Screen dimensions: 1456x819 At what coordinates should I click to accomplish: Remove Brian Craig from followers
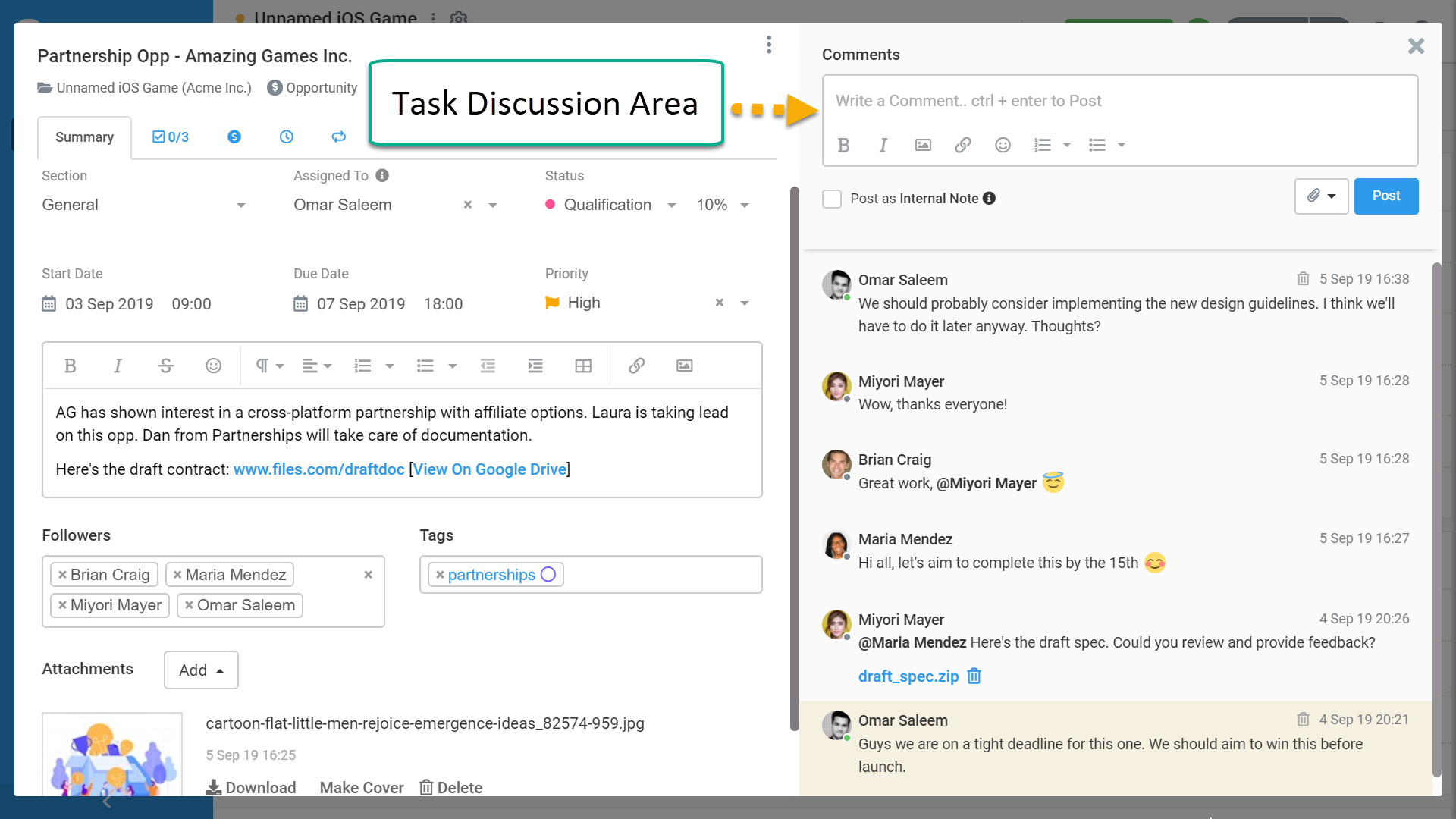pos(62,575)
